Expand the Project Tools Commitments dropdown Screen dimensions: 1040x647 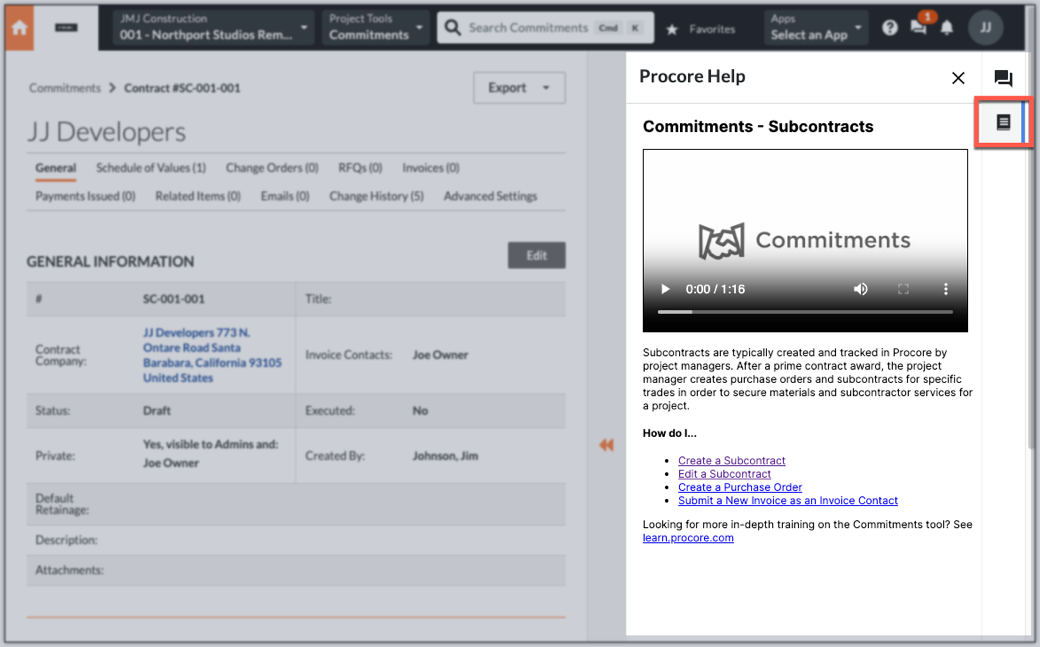pos(375,28)
